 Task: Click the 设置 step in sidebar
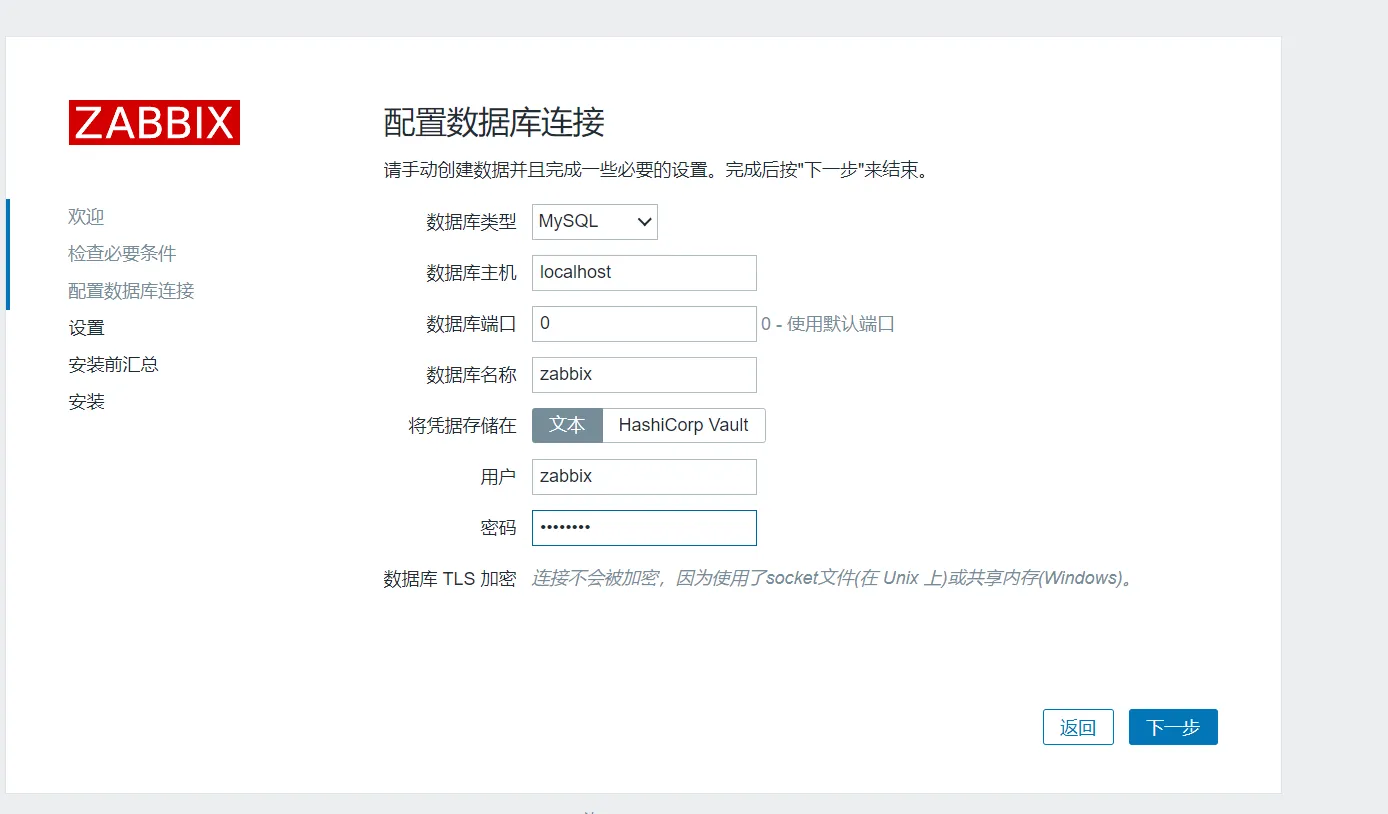coord(86,328)
